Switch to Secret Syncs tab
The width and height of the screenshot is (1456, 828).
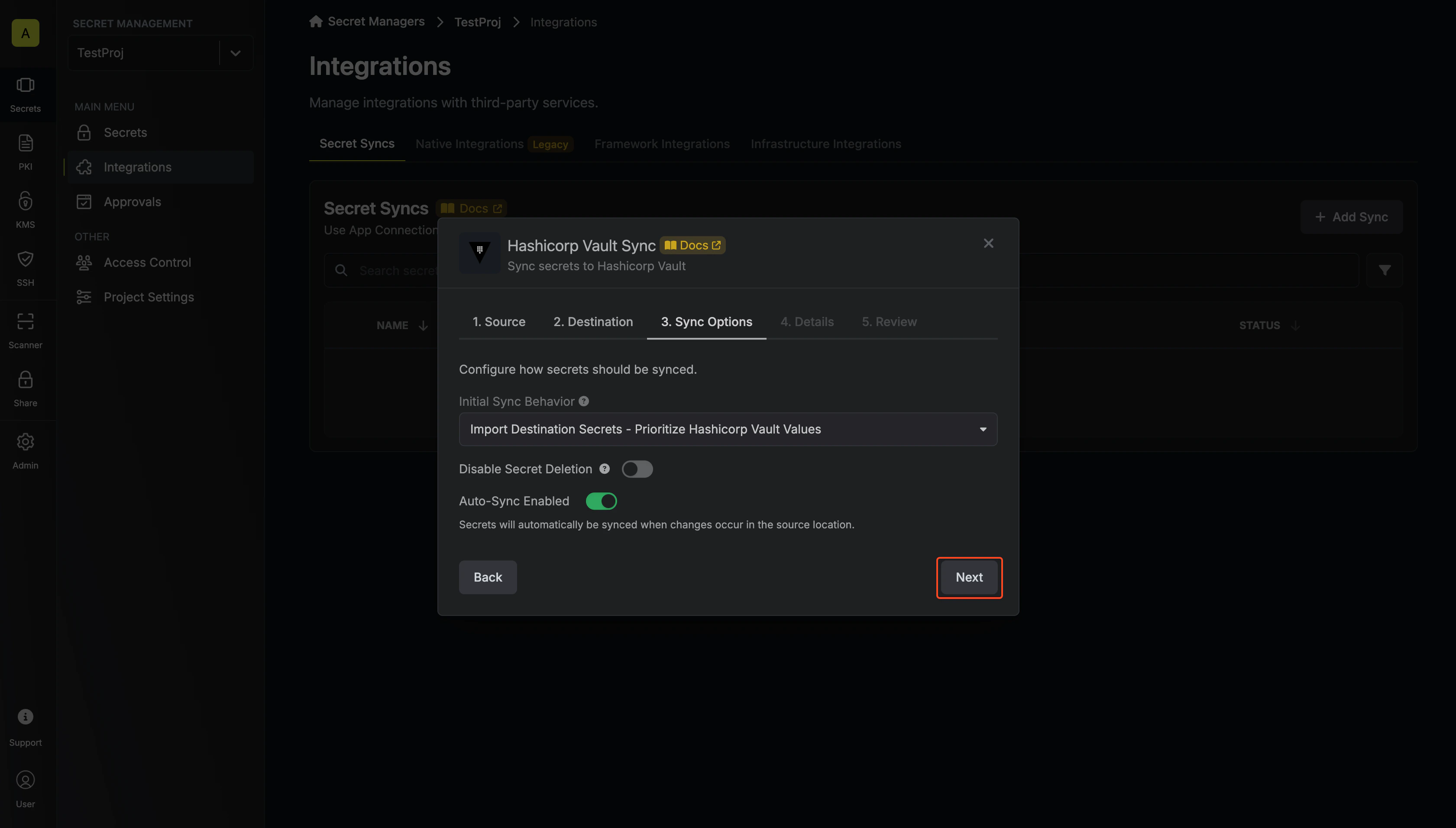pyautogui.click(x=356, y=144)
